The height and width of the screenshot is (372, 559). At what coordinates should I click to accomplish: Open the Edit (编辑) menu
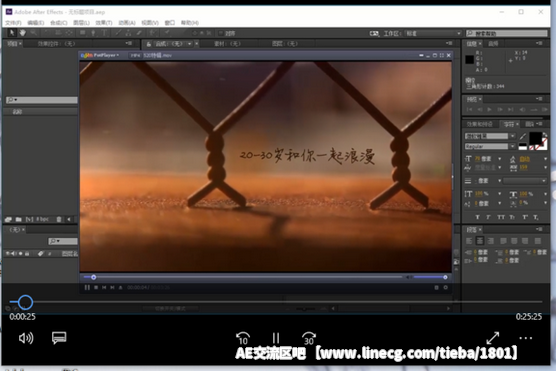(x=36, y=23)
